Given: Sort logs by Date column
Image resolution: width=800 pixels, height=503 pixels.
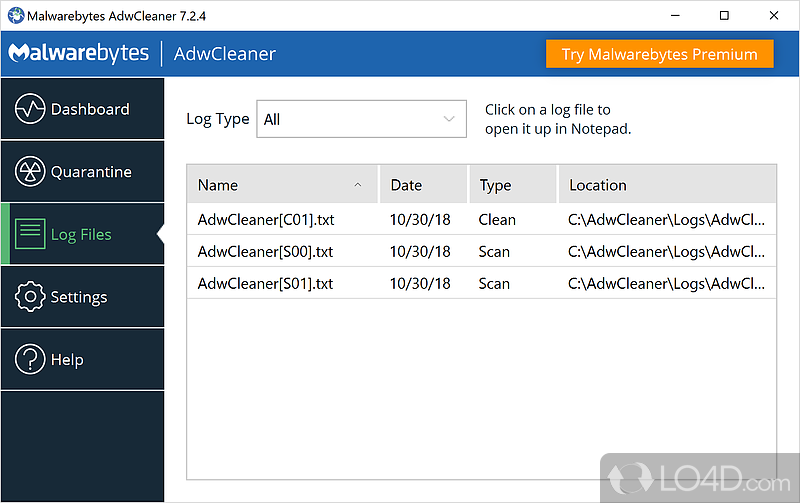Looking at the screenshot, I should (406, 185).
